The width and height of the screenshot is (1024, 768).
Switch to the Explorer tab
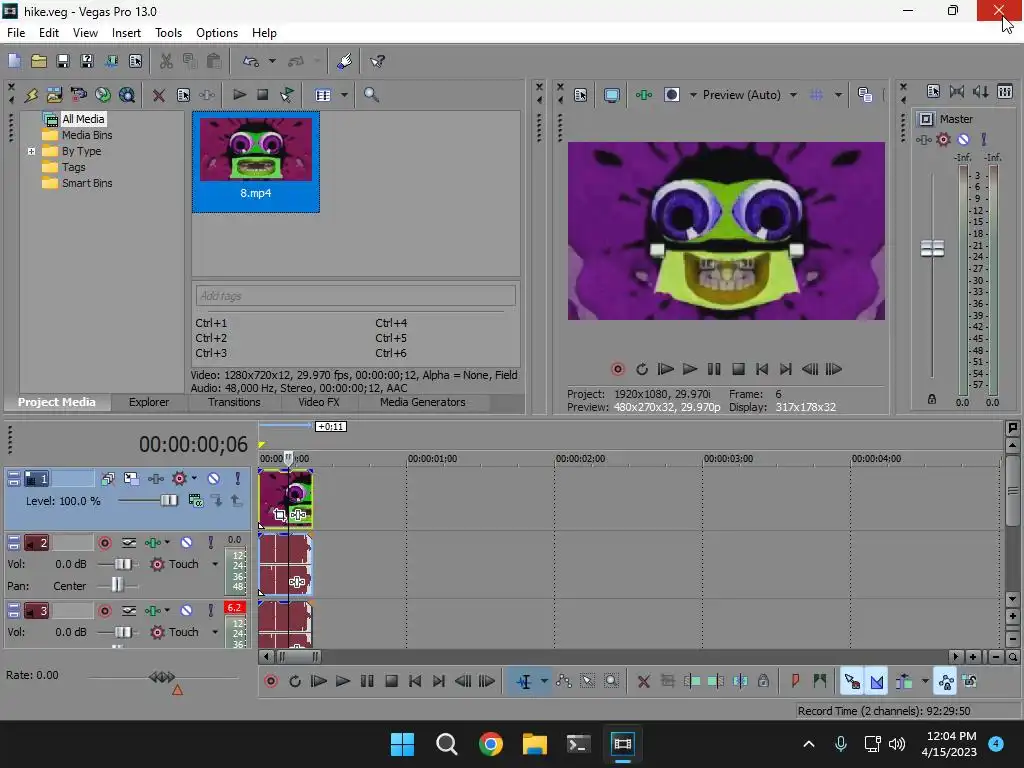tap(149, 402)
